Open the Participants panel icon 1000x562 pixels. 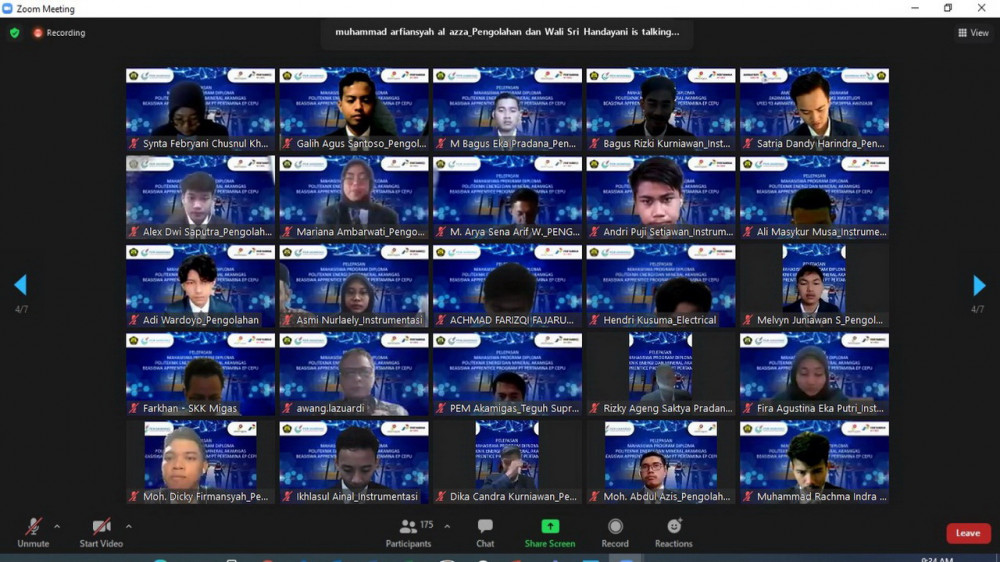tap(408, 527)
